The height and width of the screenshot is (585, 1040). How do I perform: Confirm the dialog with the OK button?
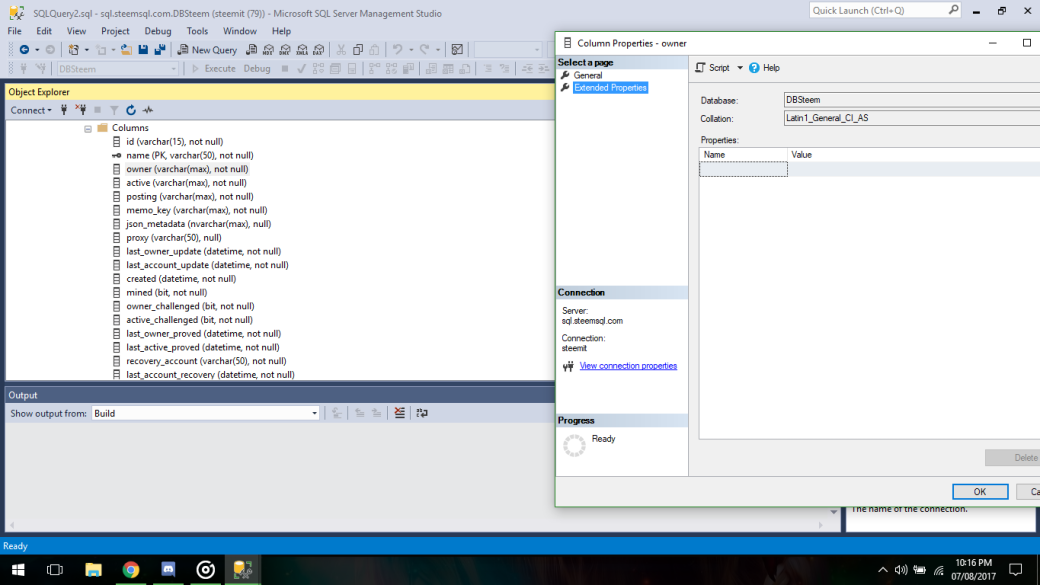(x=980, y=491)
